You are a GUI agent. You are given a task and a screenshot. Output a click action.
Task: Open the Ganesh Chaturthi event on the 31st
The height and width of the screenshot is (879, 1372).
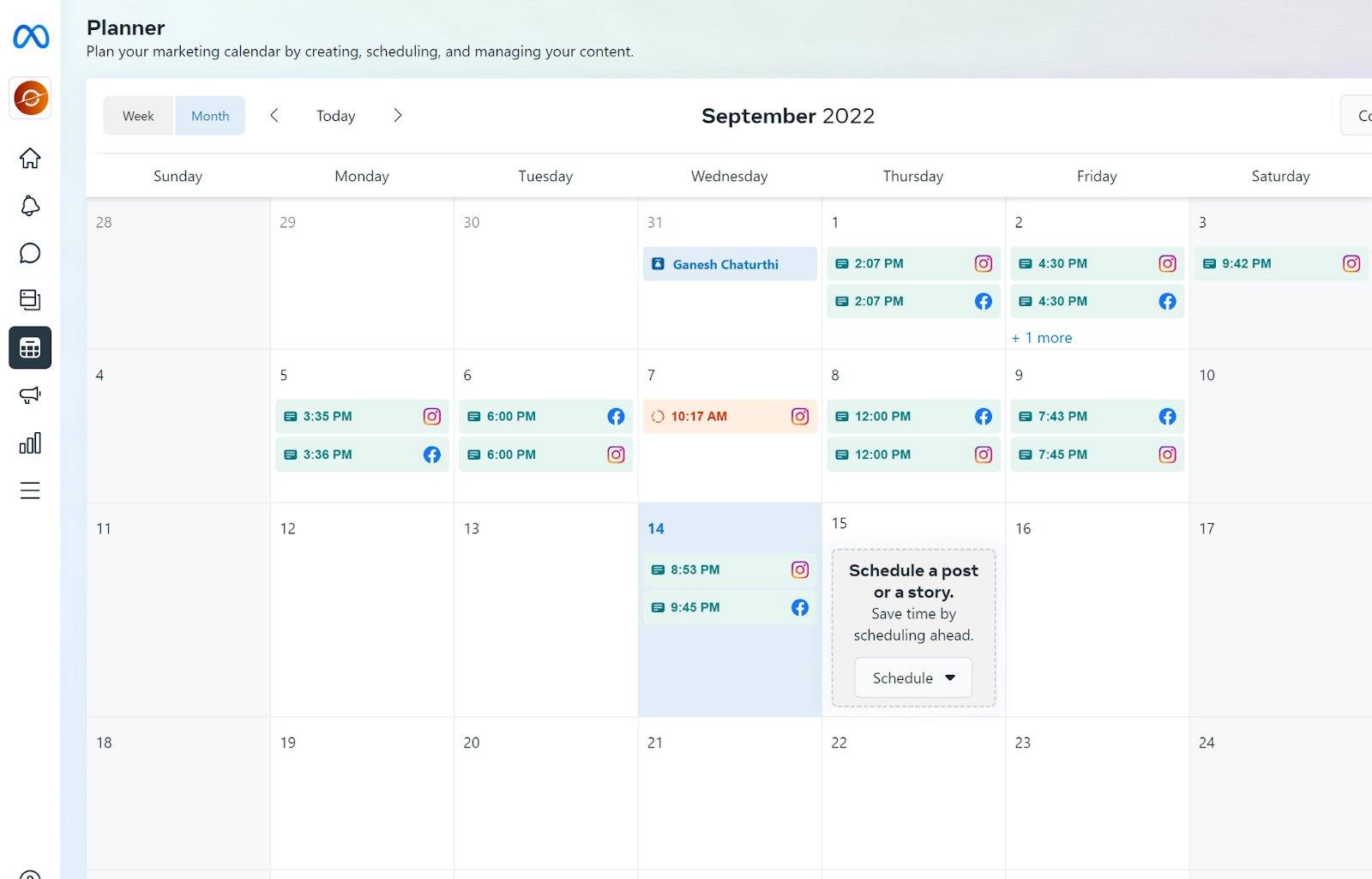730,264
